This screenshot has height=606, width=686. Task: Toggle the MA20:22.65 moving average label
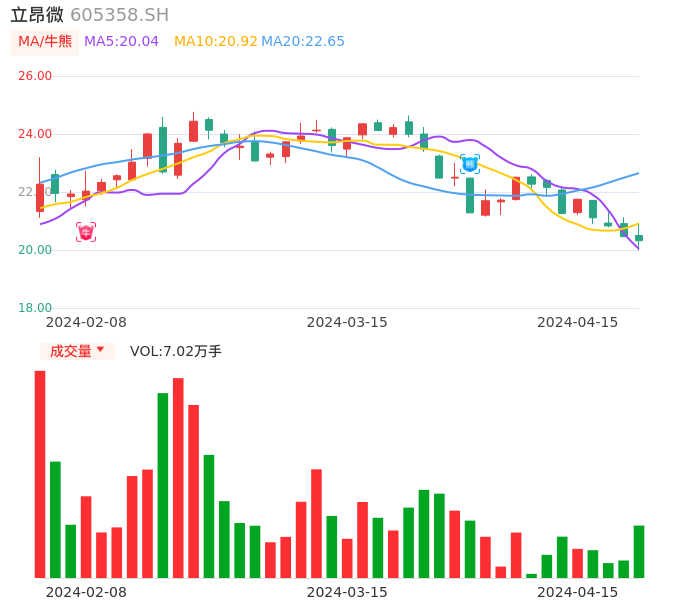click(x=303, y=42)
